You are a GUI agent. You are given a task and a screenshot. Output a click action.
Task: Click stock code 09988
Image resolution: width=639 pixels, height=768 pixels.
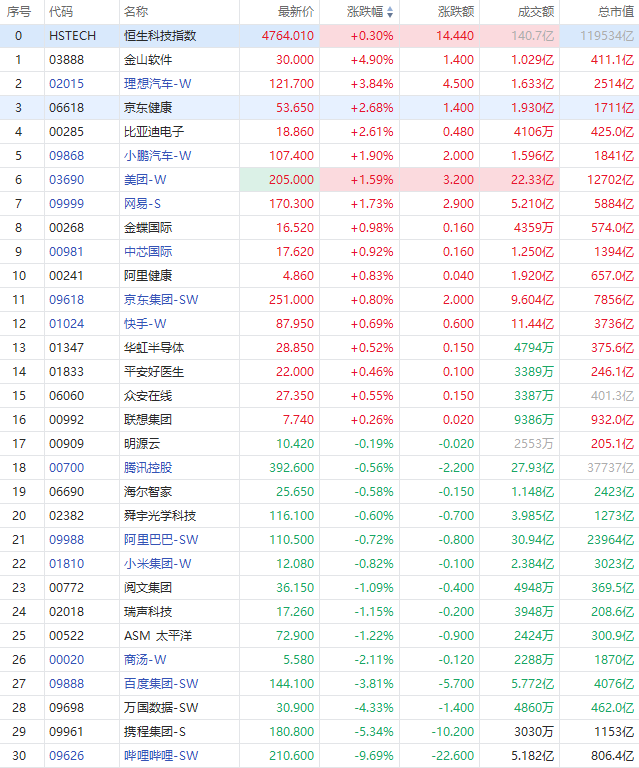(x=67, y=540)
